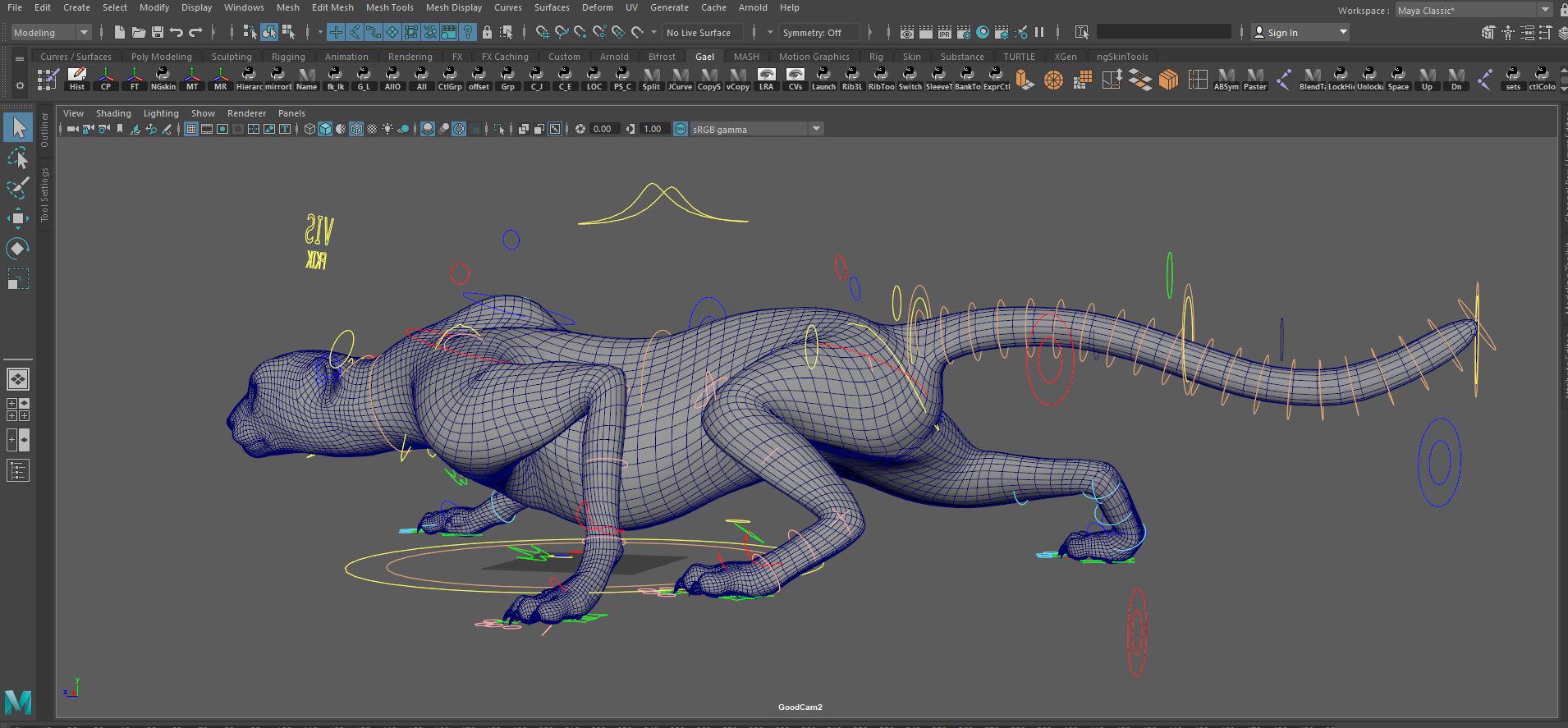Click the viewport gamma value field
Screen dimensions: 1568x728
(x=653, y=129)
